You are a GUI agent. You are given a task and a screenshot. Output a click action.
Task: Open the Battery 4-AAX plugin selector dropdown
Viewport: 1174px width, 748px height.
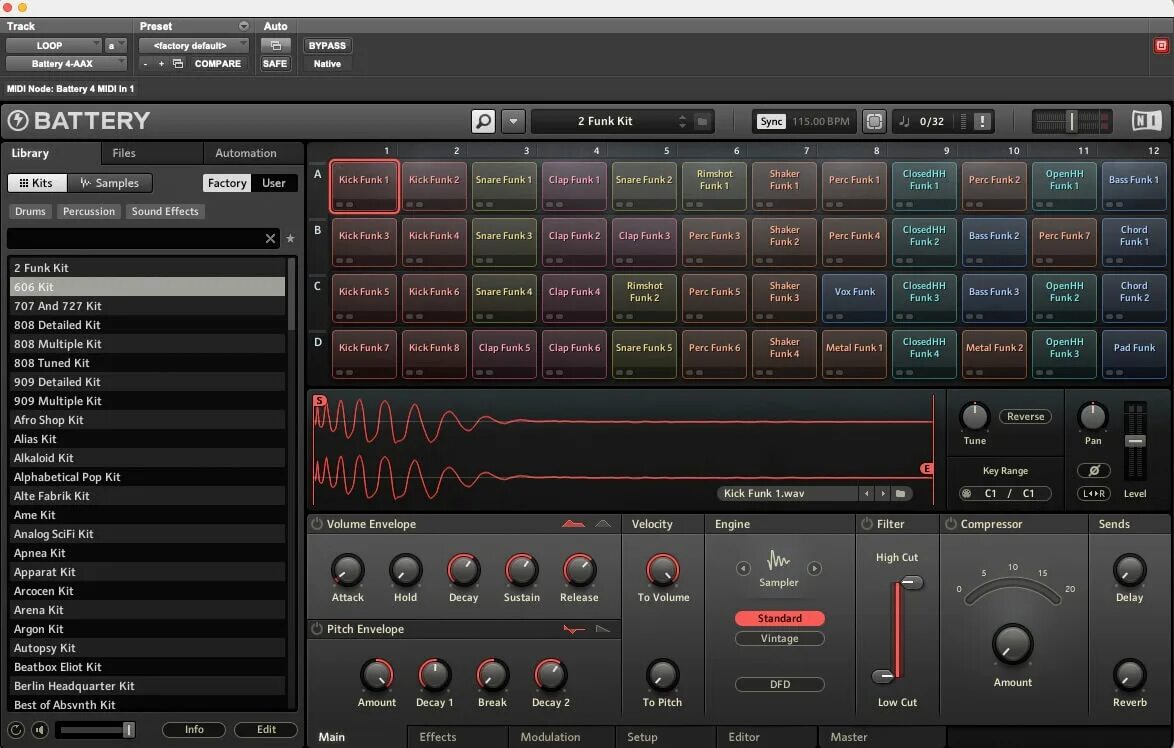tap(66, 64)
